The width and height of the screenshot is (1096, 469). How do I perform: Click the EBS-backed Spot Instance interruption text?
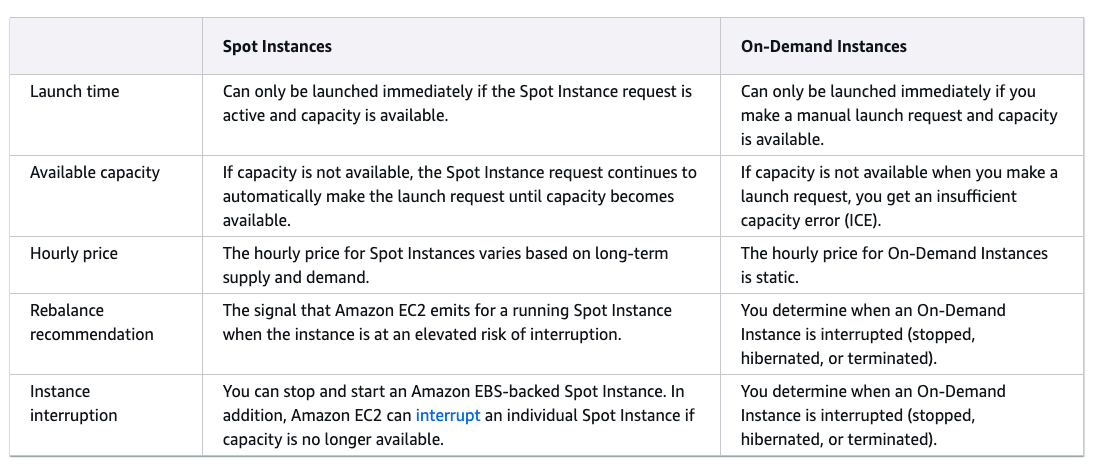click(460, 415)
